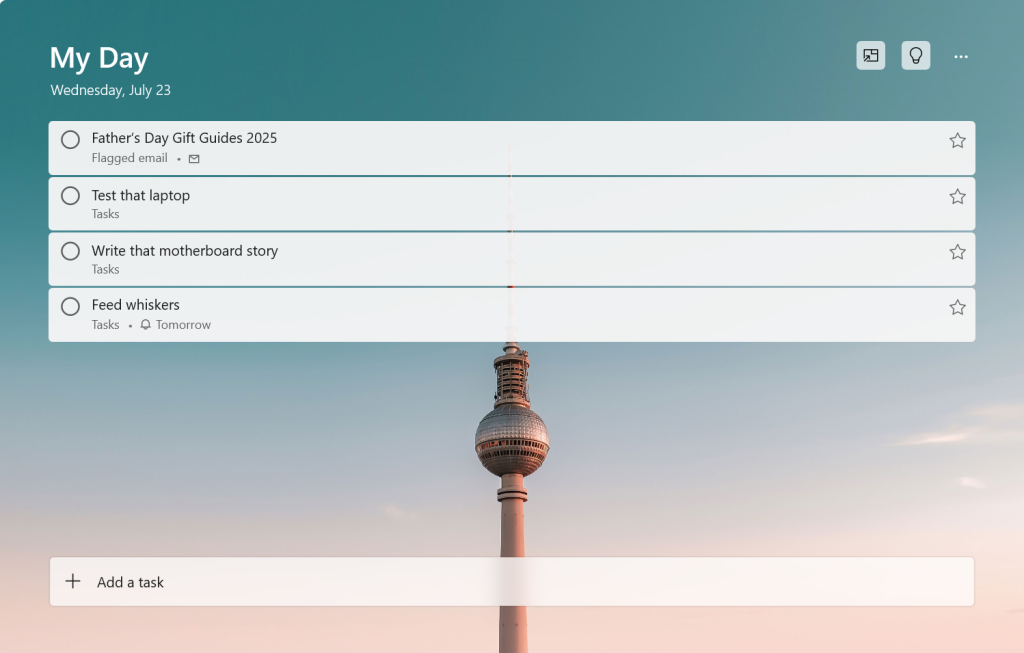This screenshot has height=653, width=1024.
Task: Complete the Father's Day Gift Guides 2025 task
Action: point(70,140)
